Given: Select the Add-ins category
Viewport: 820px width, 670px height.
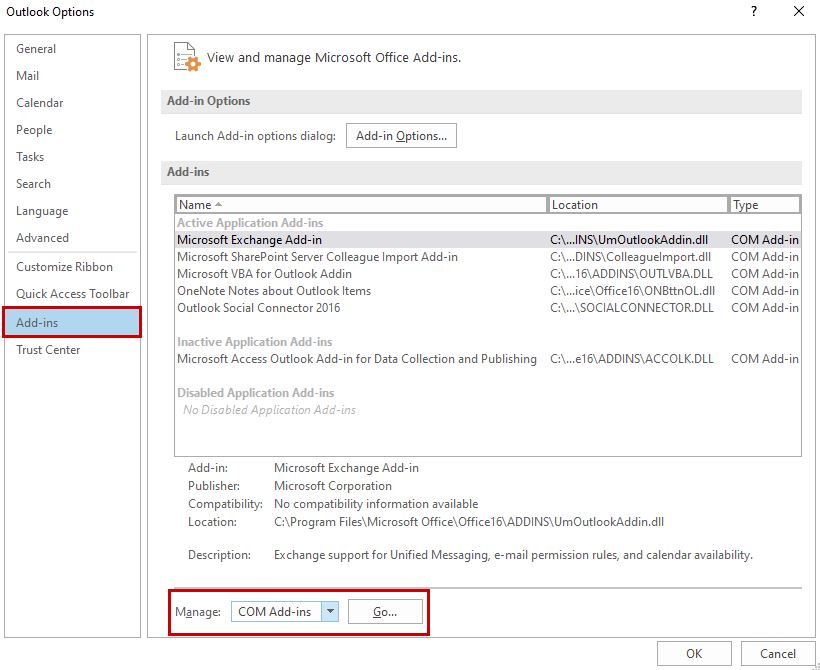Looking at the screenshot, I should click(72, 323).
